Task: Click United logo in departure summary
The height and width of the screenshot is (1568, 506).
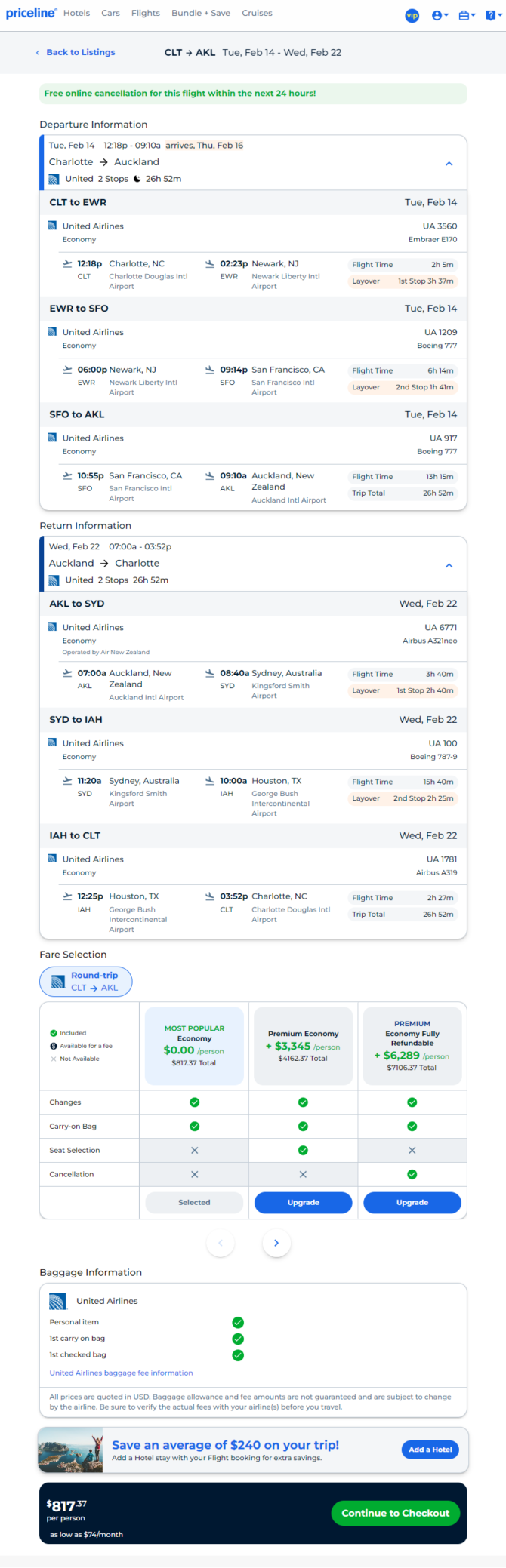Action: [54, 179]
